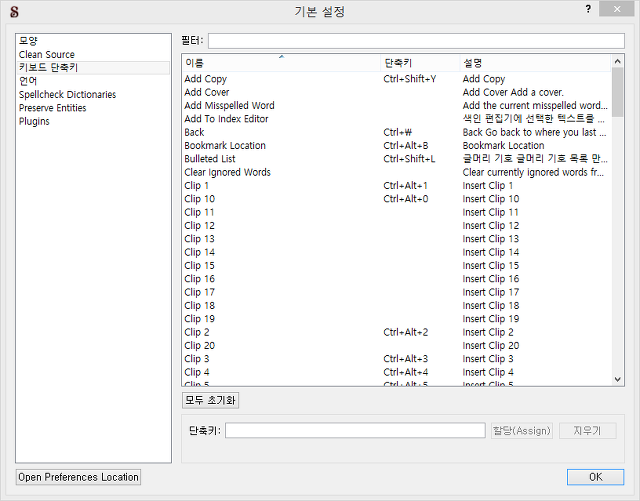This screenshot has height=501, width=640.
Task: Select the Clip 12 row
Action: click(396, 225)
